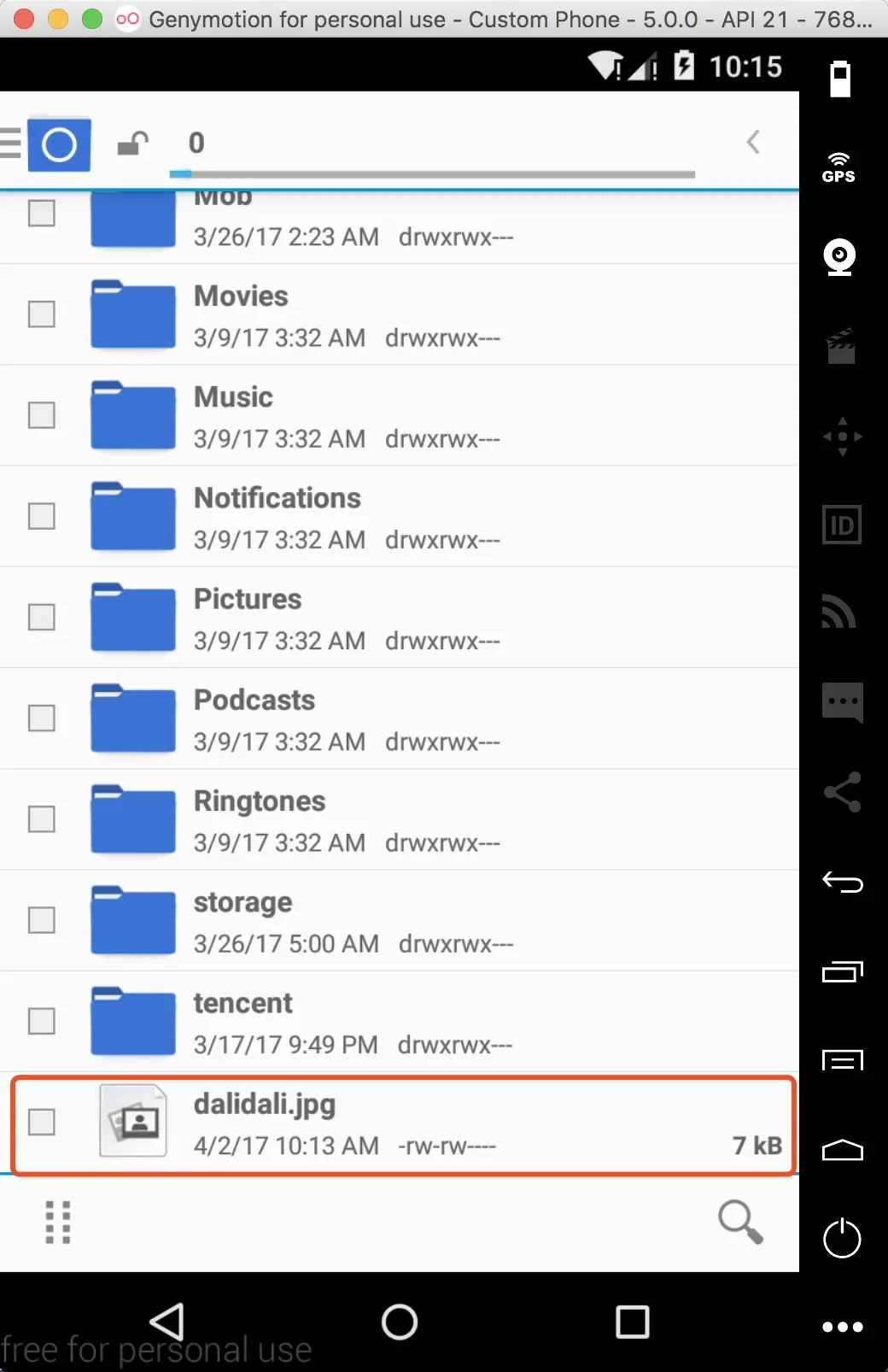Image resolution: width=888 pixels, height=1372 pixels.
Task: Open the Genymotion battery widget
Action: 840,79
